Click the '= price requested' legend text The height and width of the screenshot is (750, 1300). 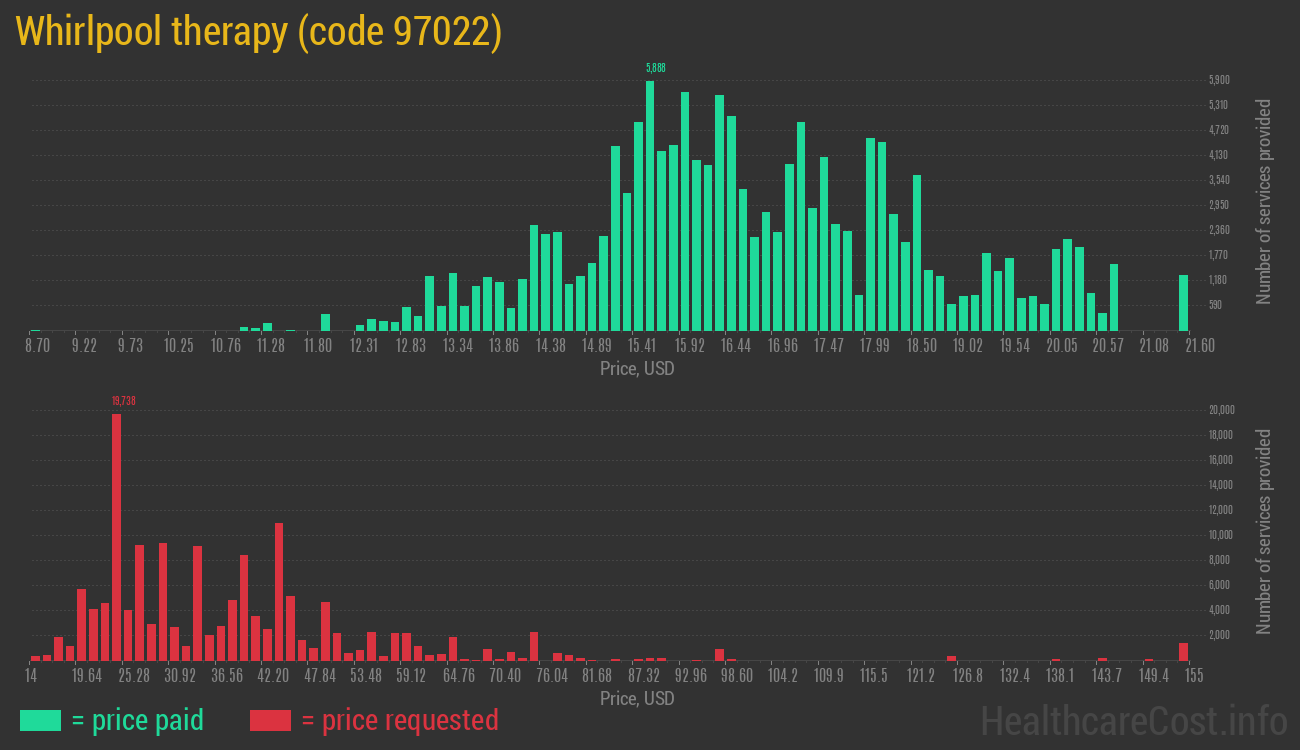(399, 720)
